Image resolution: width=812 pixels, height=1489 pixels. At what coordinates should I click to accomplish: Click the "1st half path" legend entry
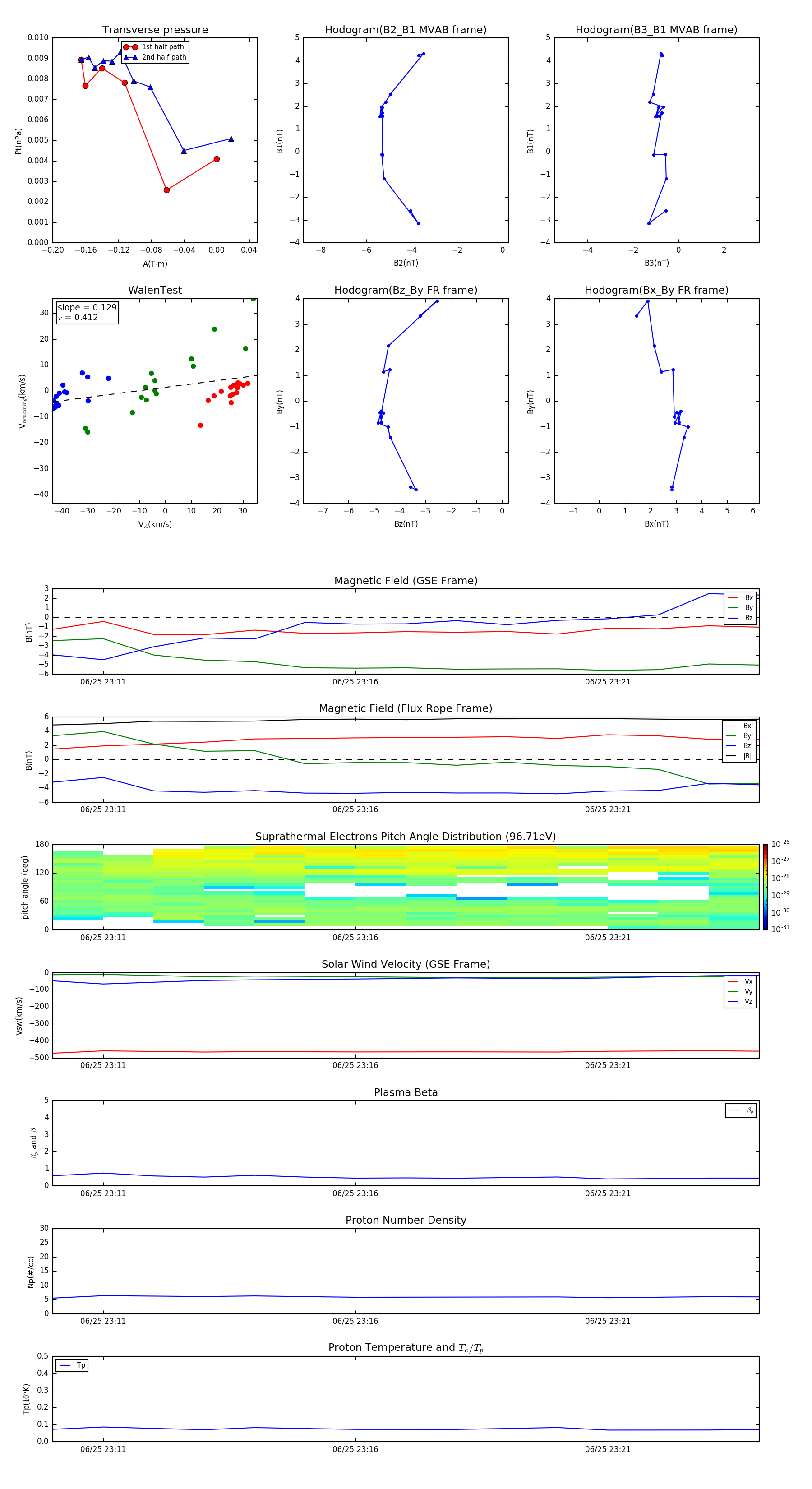(x=154, y=47)
